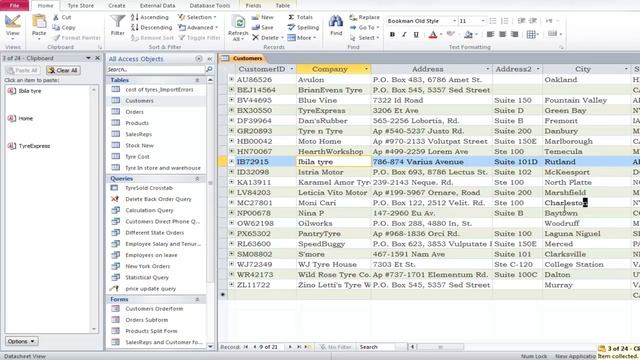Expand the BV44695 record row
The image size is (640, 360).
(231, 100)
